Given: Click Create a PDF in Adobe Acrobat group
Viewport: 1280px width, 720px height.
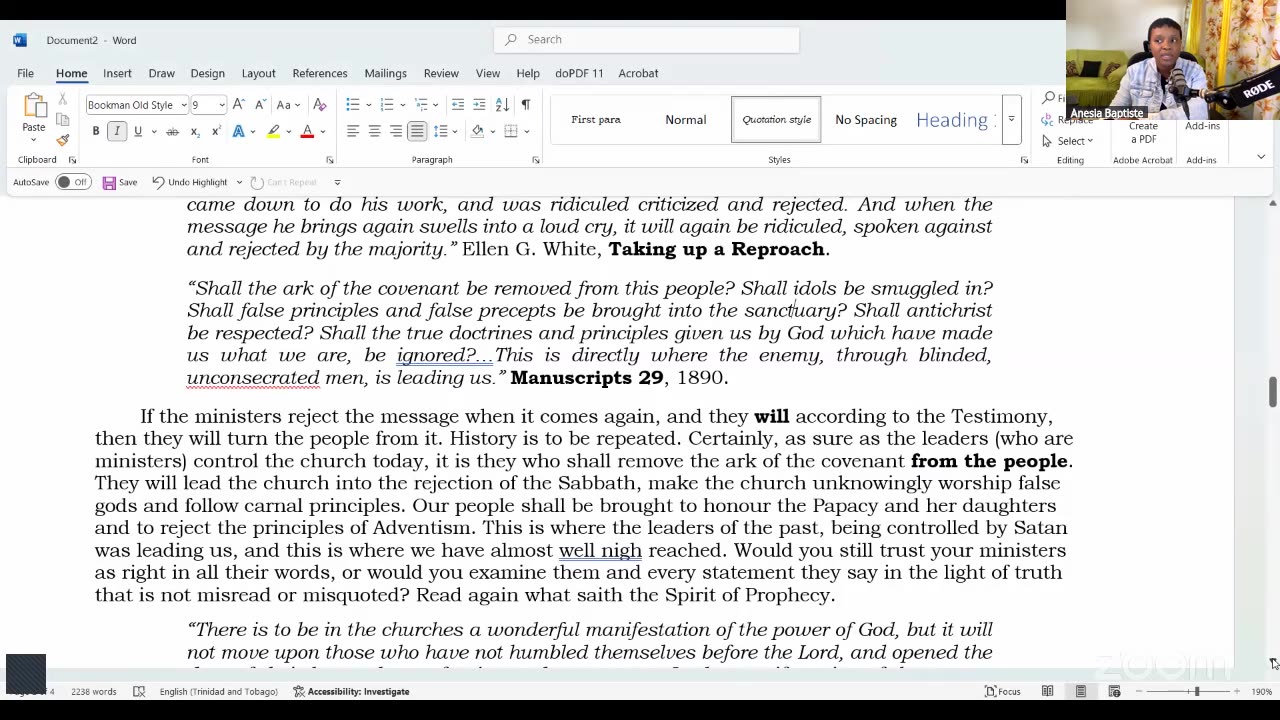Looking at the screenshot, I should (1143, 133).
